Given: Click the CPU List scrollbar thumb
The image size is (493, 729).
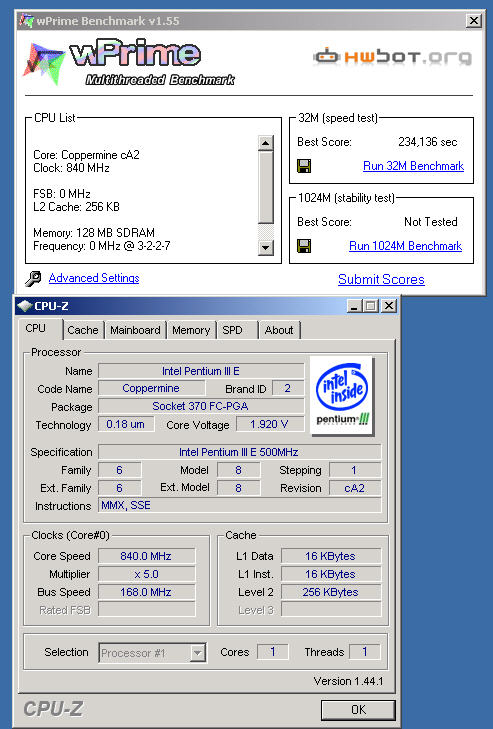Looking at the screenshot, I should click(266, 187).
